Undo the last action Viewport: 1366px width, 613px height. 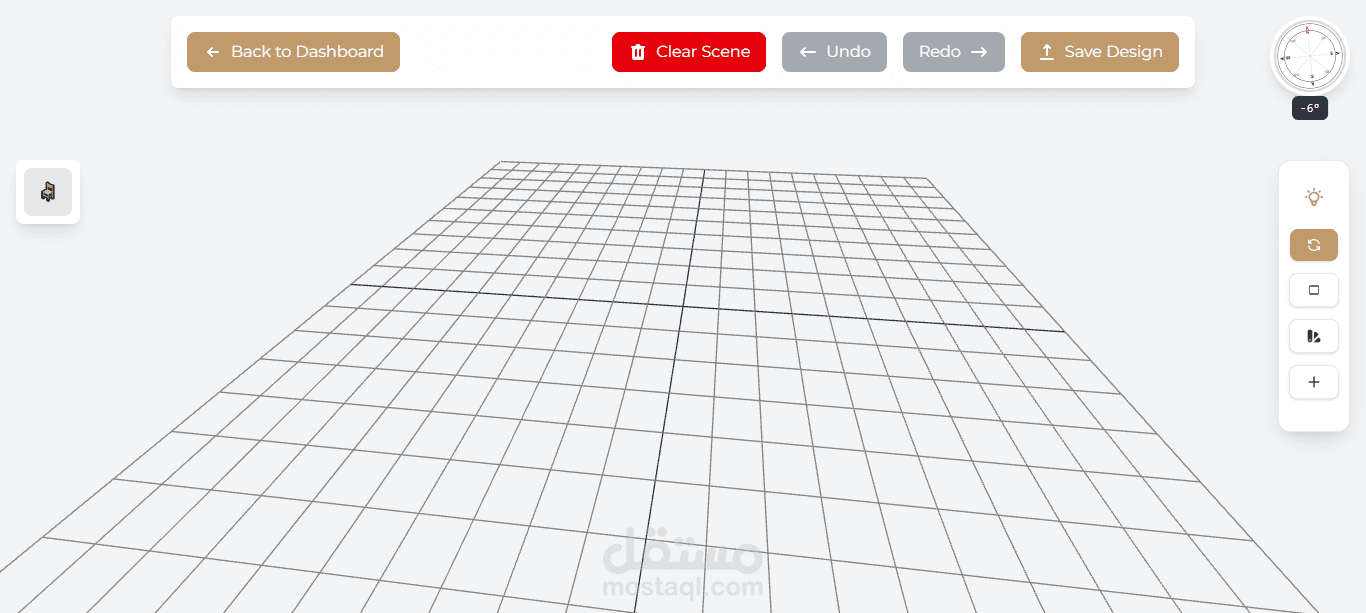coord(834,52)
